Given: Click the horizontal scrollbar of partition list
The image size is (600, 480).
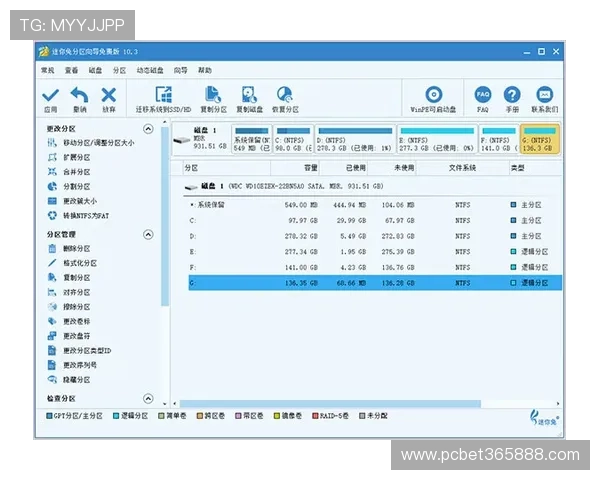Looking at the screenshot, I should click(x=330, y=403).
